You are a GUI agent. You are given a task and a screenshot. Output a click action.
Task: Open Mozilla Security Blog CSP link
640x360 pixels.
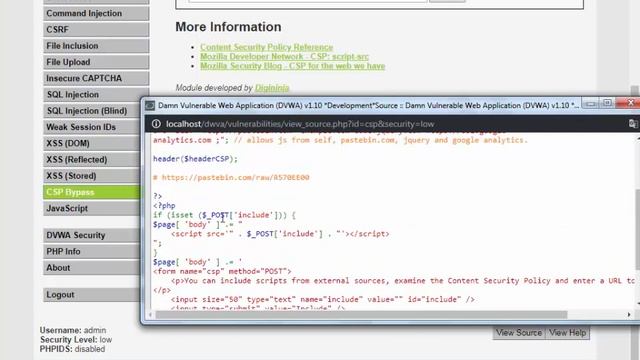tap(292, 66)
